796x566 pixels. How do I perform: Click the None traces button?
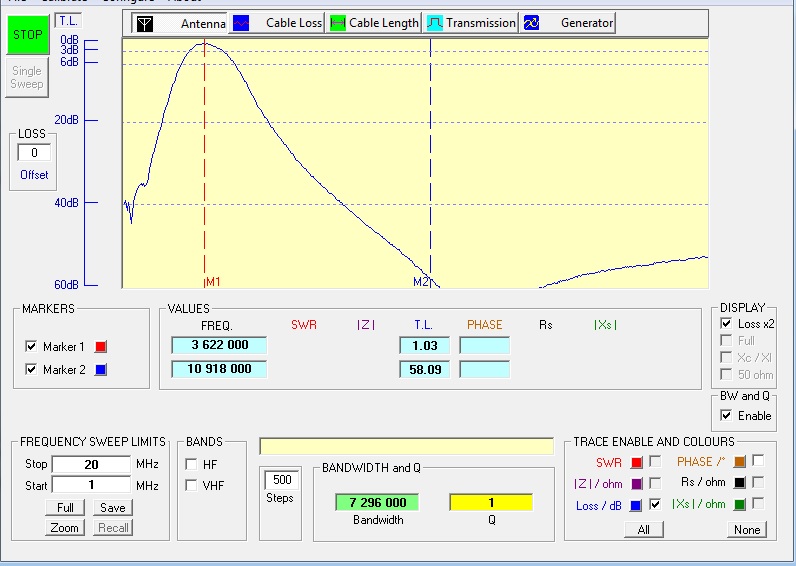tap(746, 530)
